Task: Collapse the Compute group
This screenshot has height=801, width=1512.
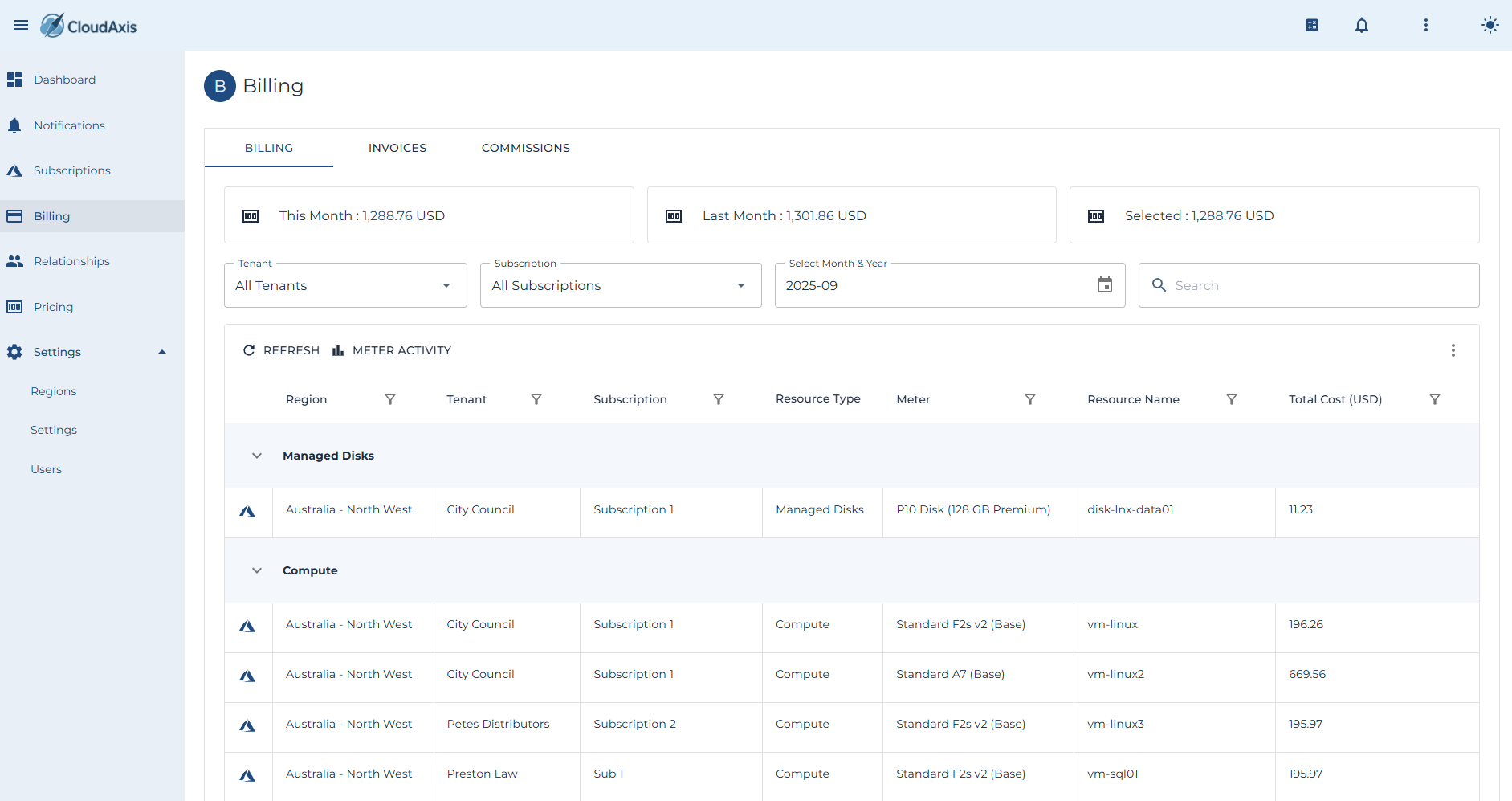Action: pos(257,570)
